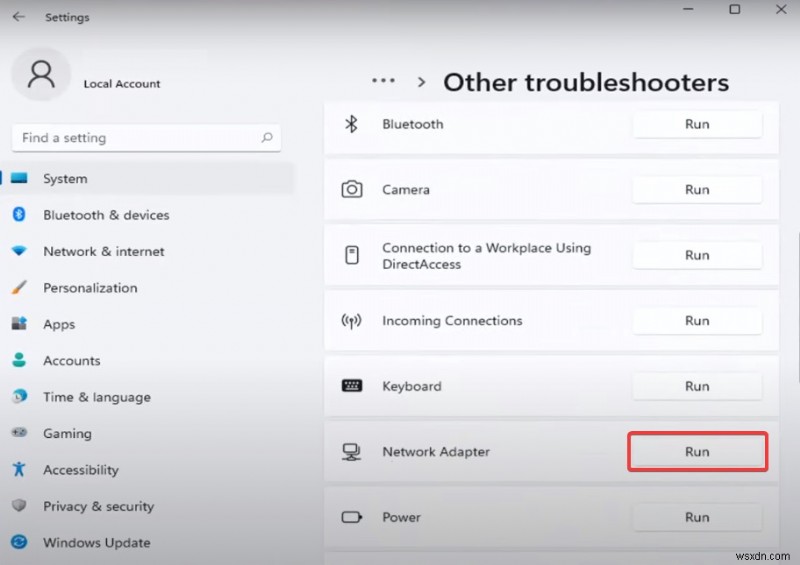The height and width of the screenshot is (565, 800).
Task: Click the breadcrumb chevron arrow
Action: pyautogui.click(x=421, y=82)
